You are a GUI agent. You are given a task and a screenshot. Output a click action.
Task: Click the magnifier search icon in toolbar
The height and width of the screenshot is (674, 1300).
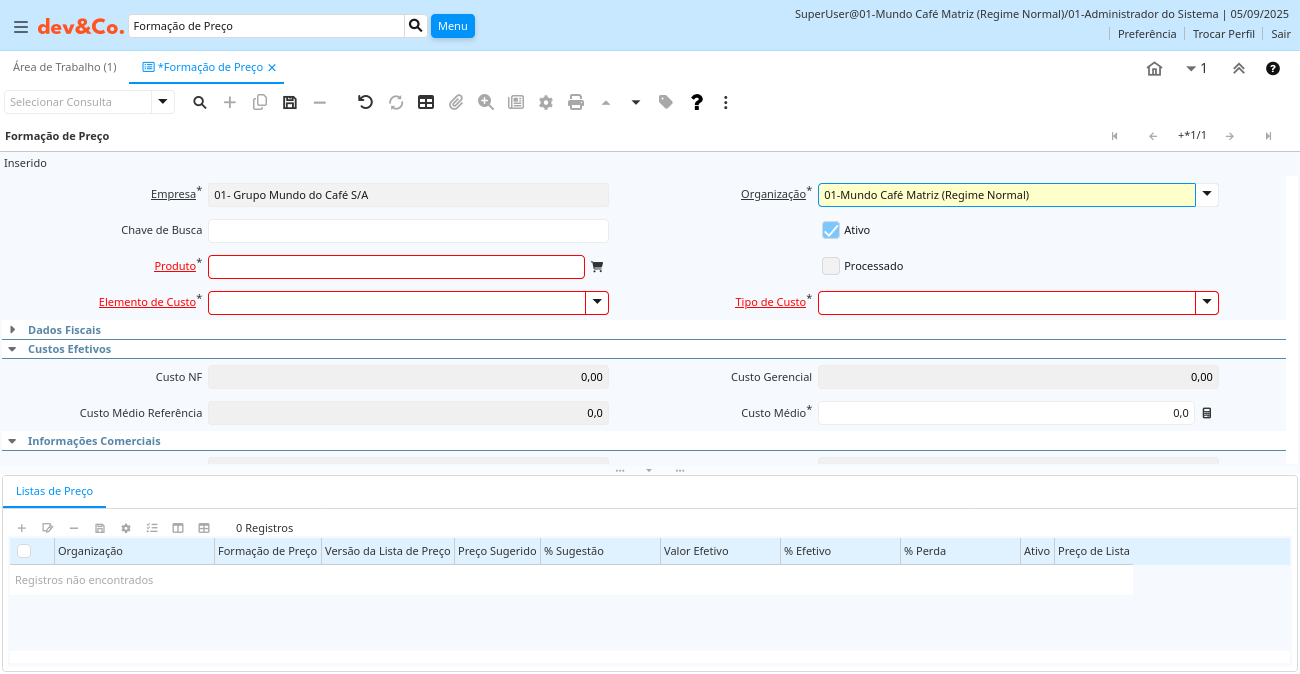pos(200,102)
